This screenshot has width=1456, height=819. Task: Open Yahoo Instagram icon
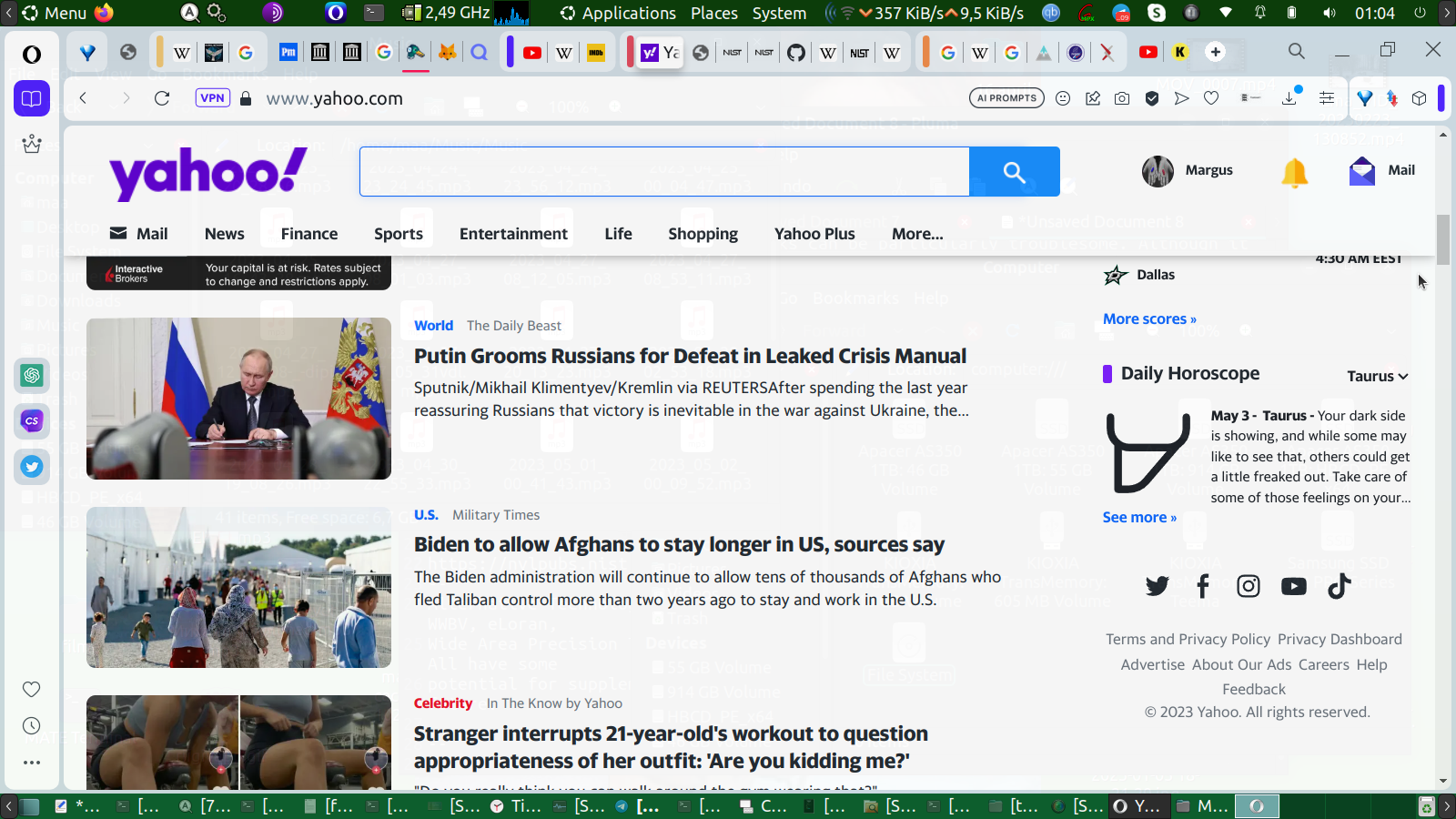pos(1249,586)
